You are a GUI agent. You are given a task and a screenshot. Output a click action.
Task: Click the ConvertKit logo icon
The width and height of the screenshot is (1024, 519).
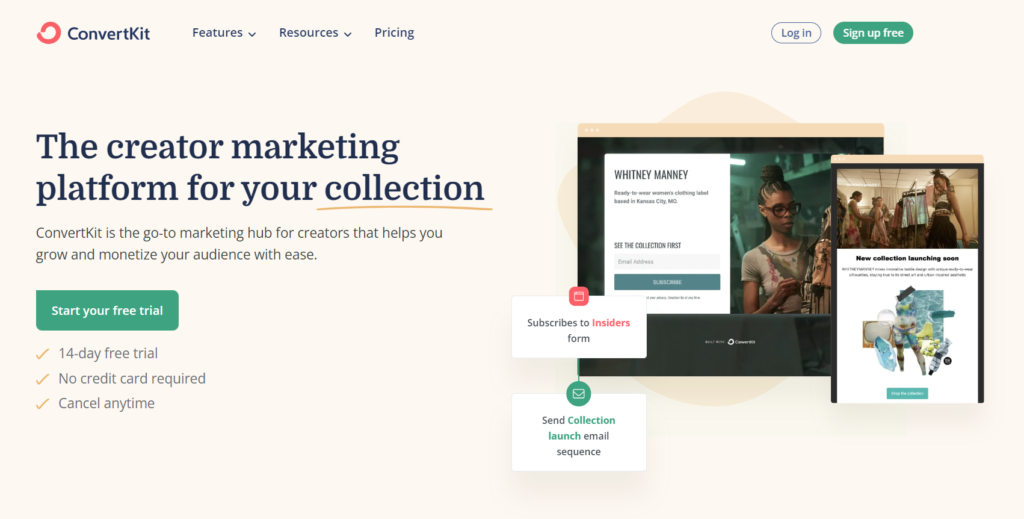[x=49, y=33]
